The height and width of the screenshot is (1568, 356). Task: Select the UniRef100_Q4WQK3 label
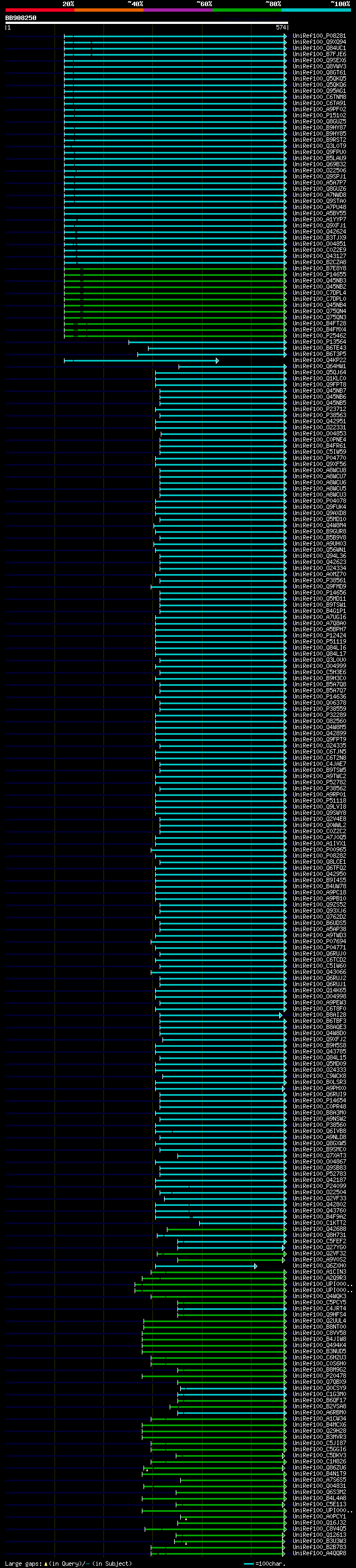point(319,1297)
